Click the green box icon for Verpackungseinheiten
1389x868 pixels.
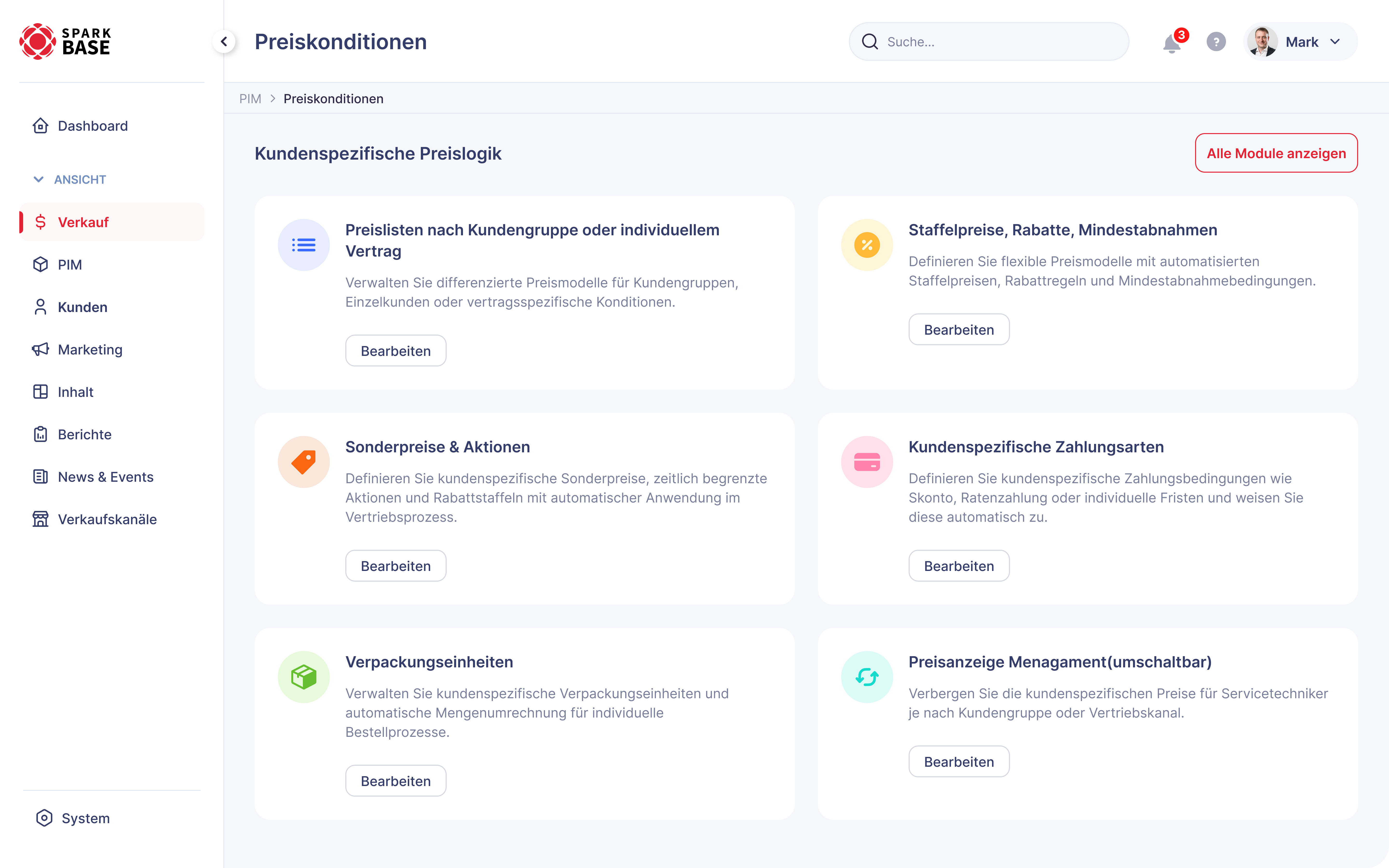[x=304, y=676]
